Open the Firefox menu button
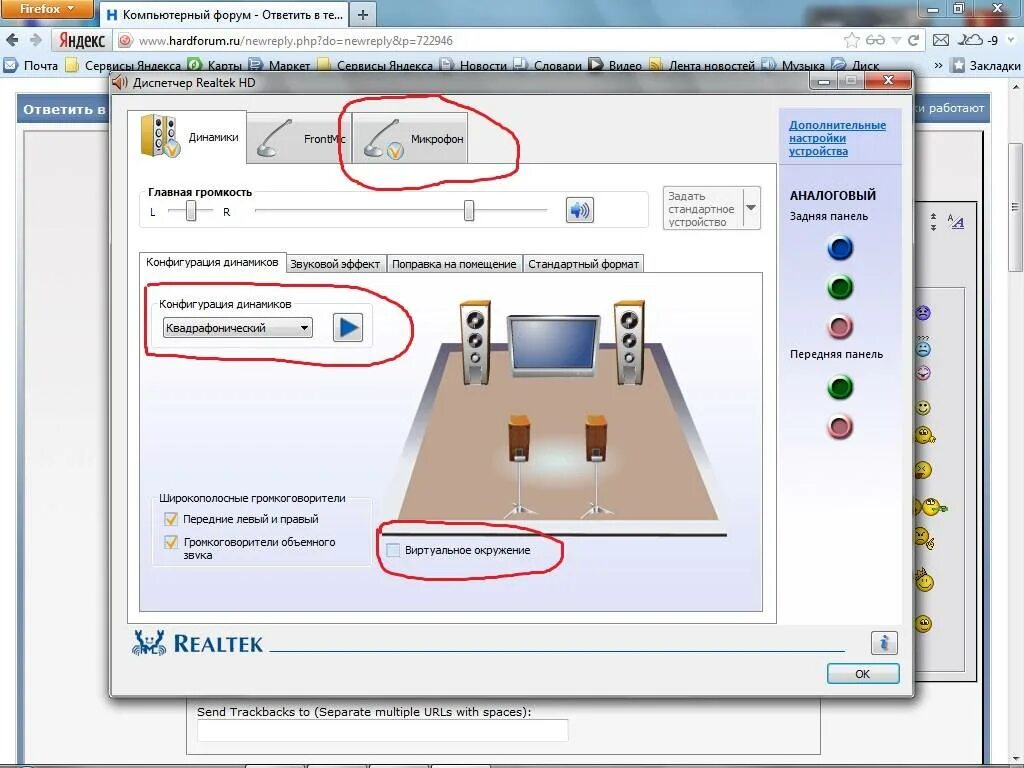Screen dimensions: 1024x768 coord(46,9)
